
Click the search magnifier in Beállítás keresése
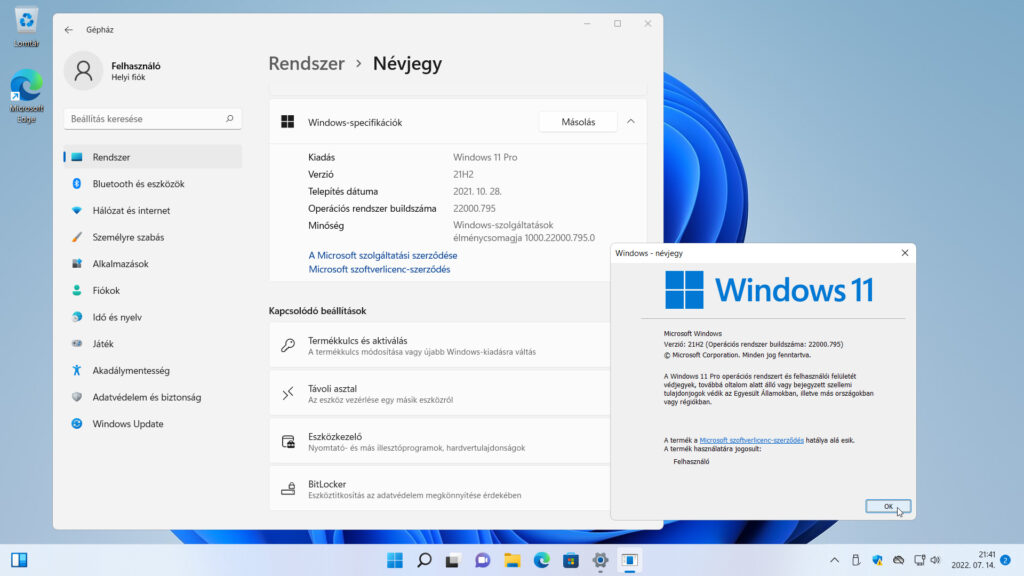point(229,119)
